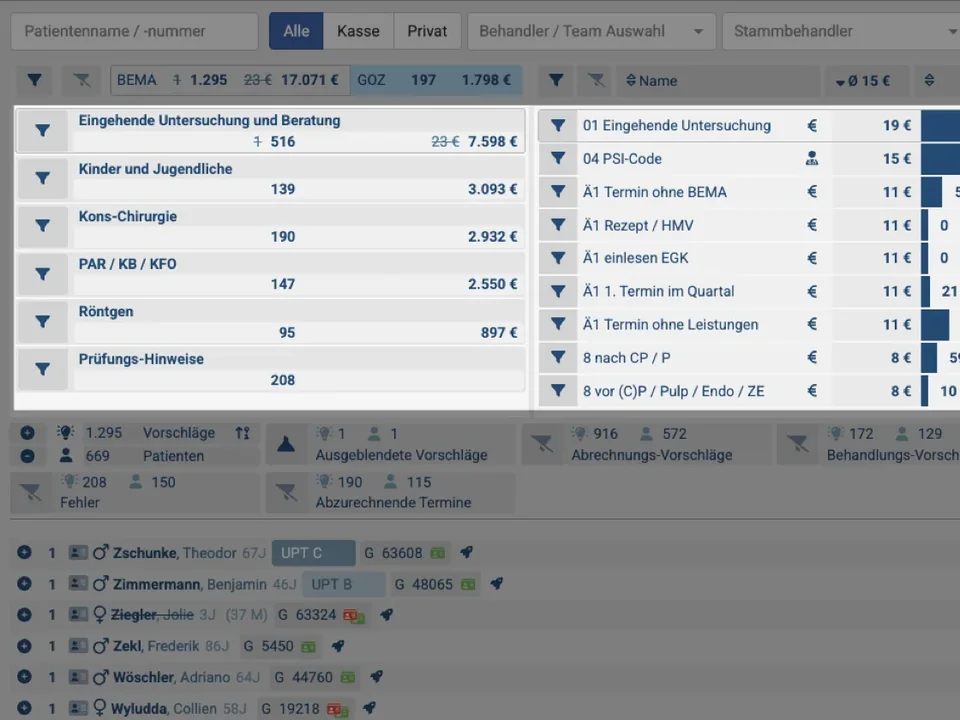Select the Privat tab
The height and width of the screenshot is (720, 960).
pos(427,31)
